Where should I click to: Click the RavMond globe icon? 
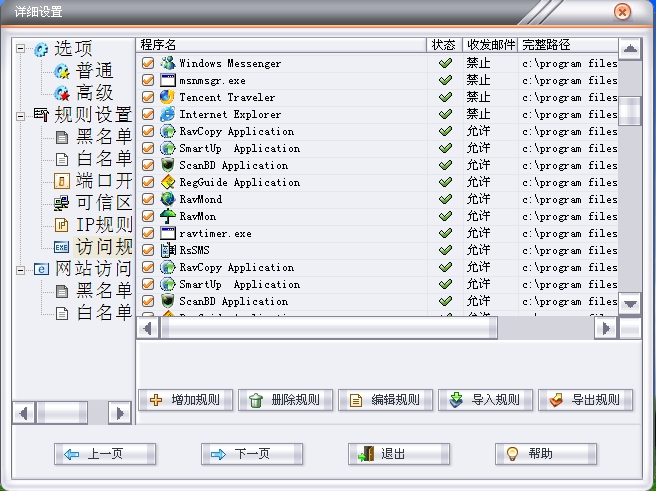(168, 199)
